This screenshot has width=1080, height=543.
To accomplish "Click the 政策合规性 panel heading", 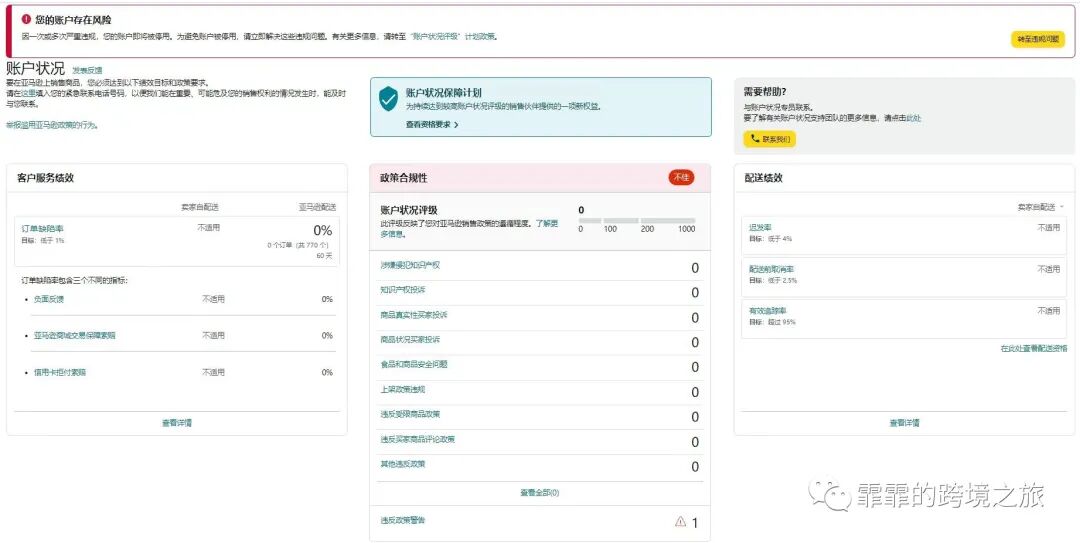I will point(404,178).
